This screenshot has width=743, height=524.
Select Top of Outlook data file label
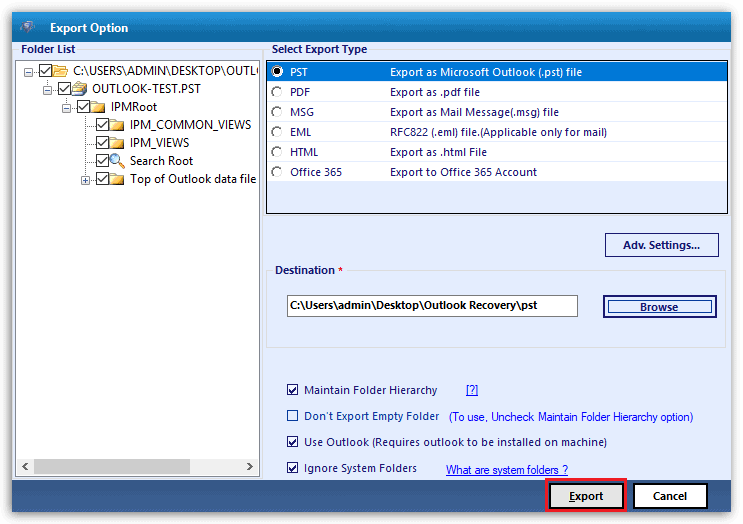pyautogui.click(x=193, y=179)
